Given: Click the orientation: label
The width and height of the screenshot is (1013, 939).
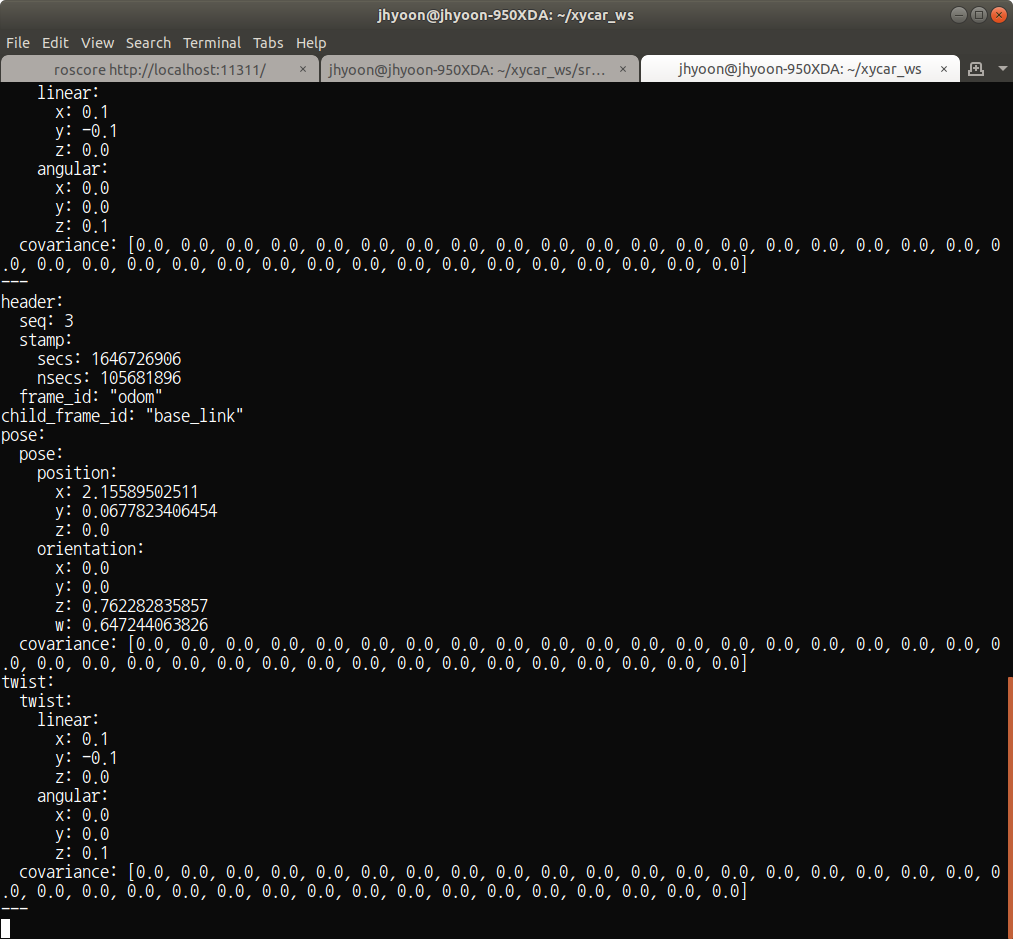Looking at the screenshot, I should [90, 549].
